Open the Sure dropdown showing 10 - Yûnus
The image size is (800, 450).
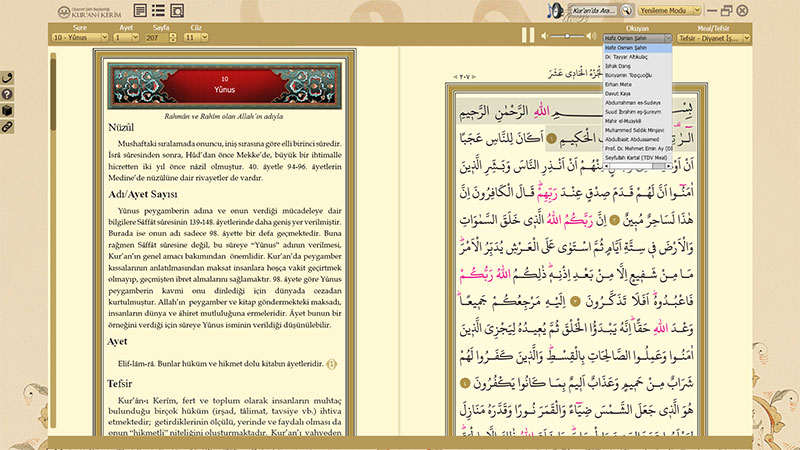coord(80,37)
